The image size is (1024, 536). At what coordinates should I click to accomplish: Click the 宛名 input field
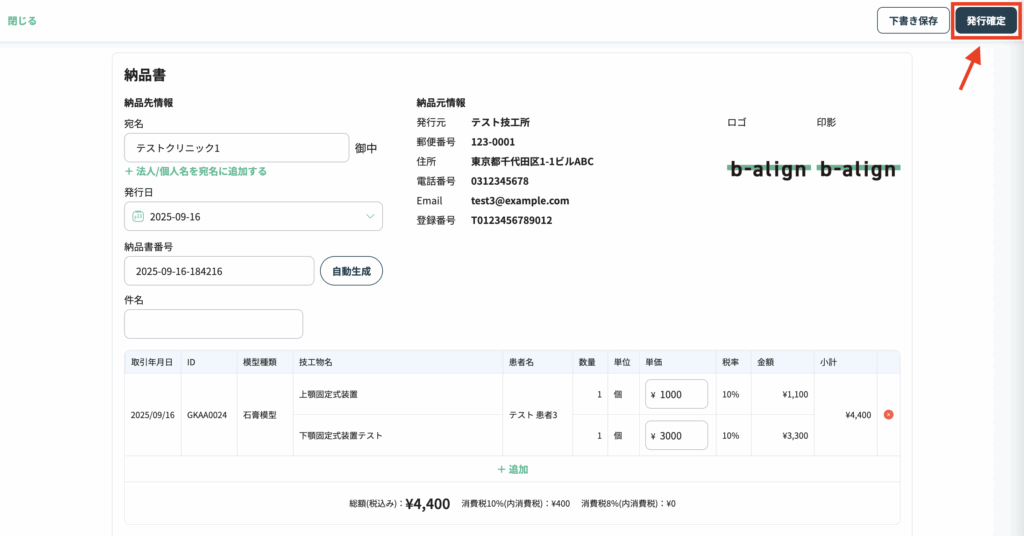(x=236, y=148)
